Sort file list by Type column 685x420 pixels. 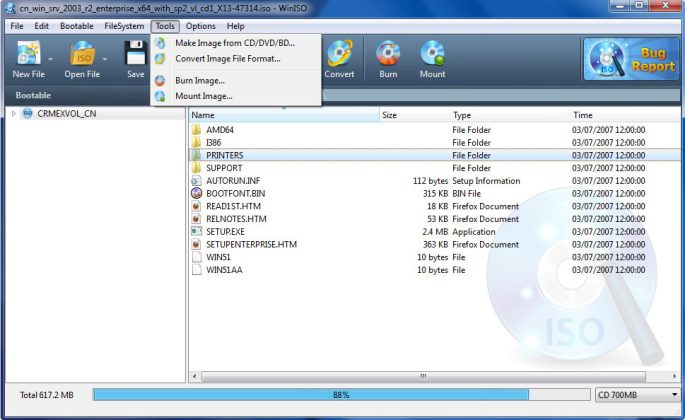click(x=510, y=115)
